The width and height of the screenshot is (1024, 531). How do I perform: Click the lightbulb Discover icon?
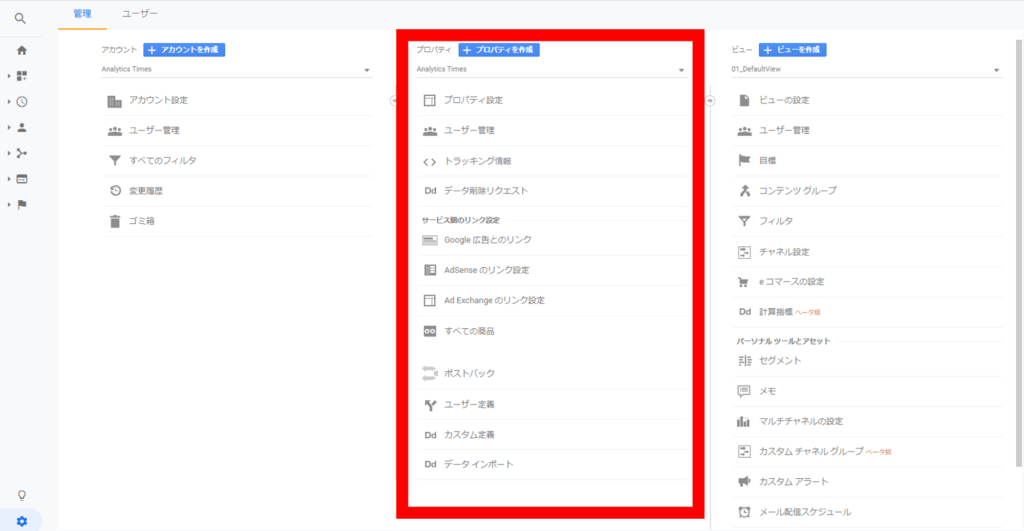point(21,495)
